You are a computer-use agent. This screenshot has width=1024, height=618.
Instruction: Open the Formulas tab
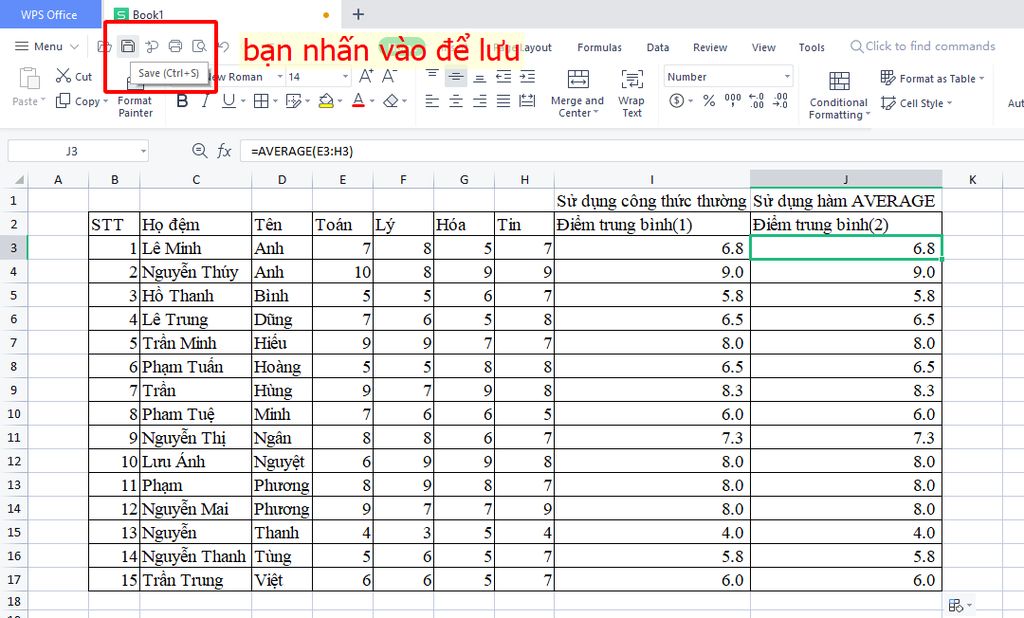point(600,47)
